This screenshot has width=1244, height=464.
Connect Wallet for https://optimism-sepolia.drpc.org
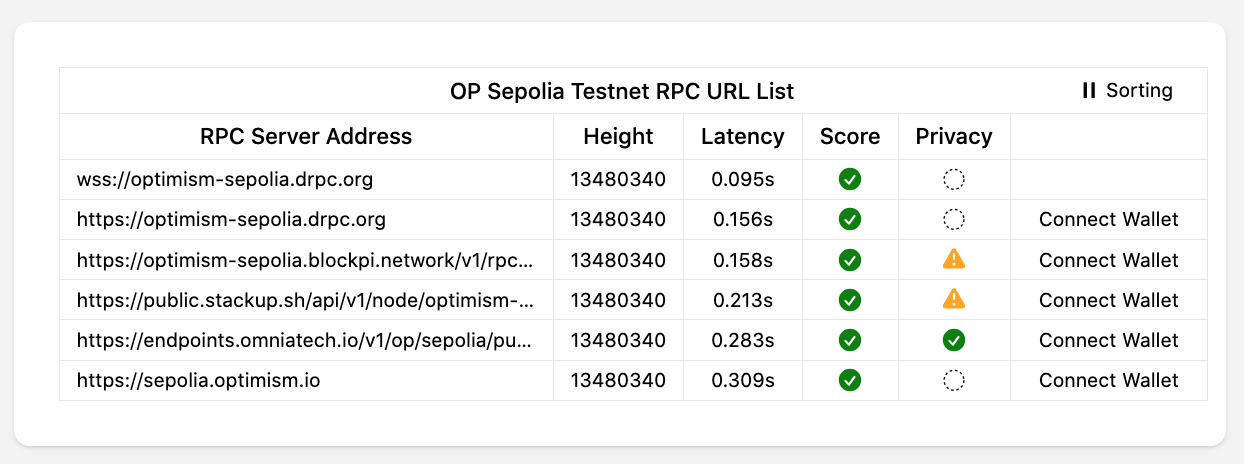click(1109, 220)
